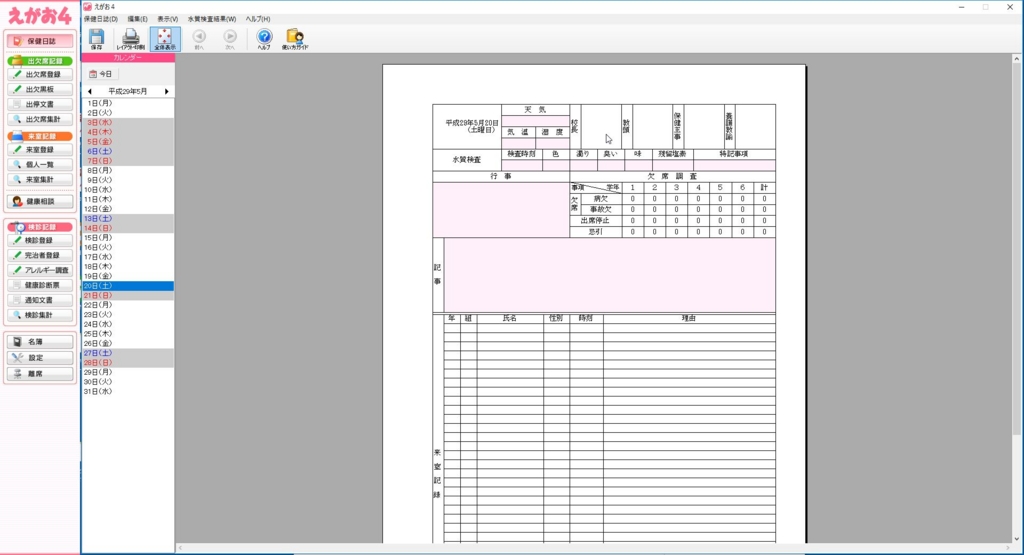Click the 保存 save icon in the toolbar
The width and height of the screenshot is (1024, 555).
pyautogui.click(x=97, y=39)
